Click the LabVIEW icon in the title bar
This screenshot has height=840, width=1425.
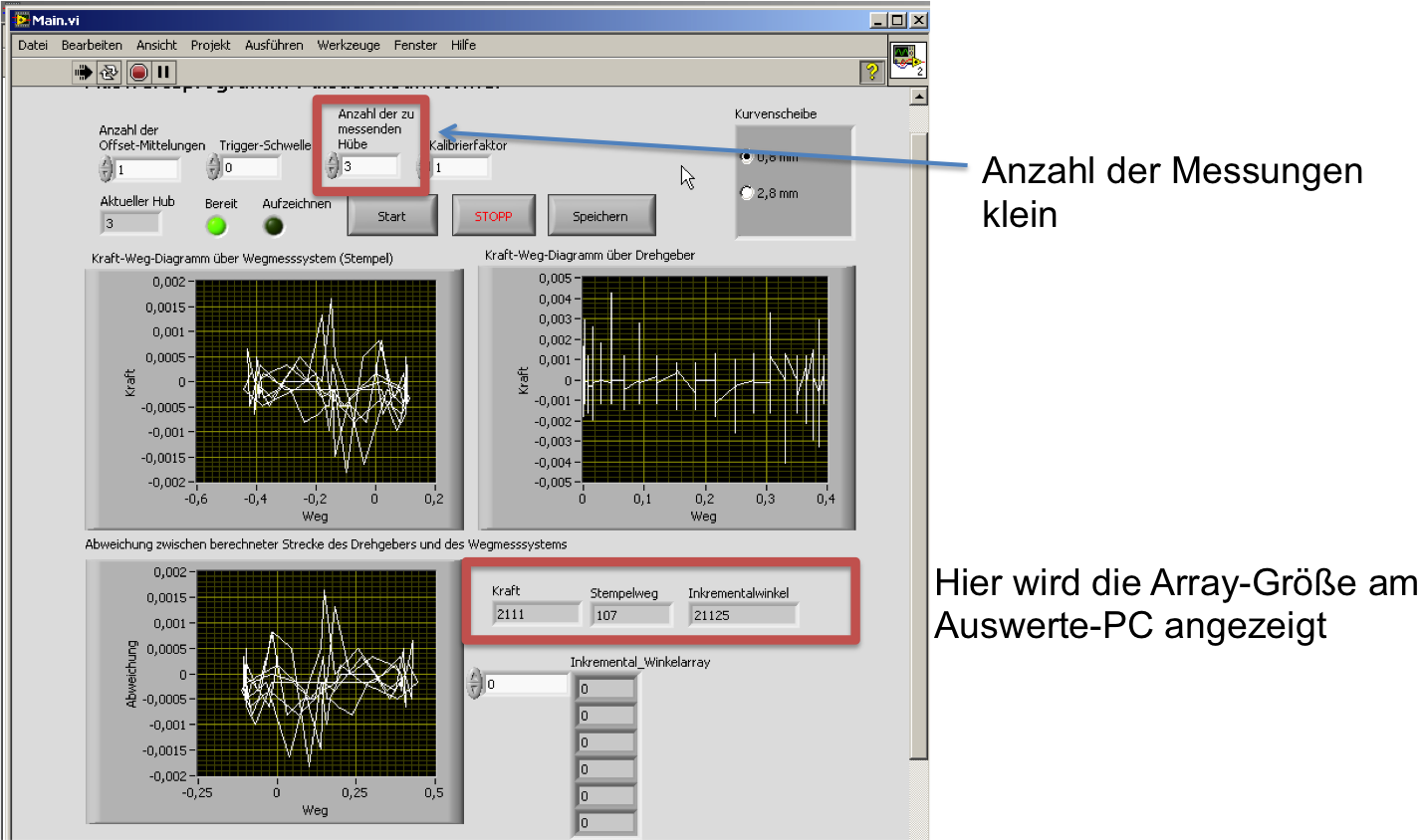(x=21, y=20)
